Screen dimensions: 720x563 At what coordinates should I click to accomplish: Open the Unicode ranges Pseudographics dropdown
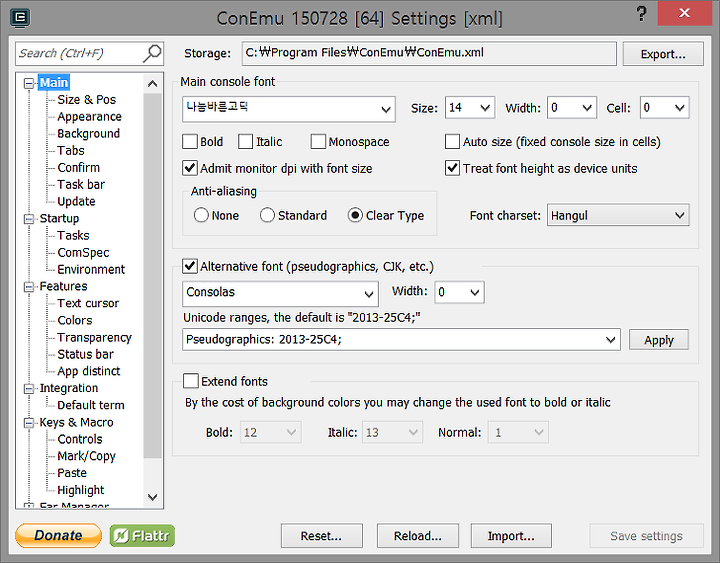(x=401, y=340)
